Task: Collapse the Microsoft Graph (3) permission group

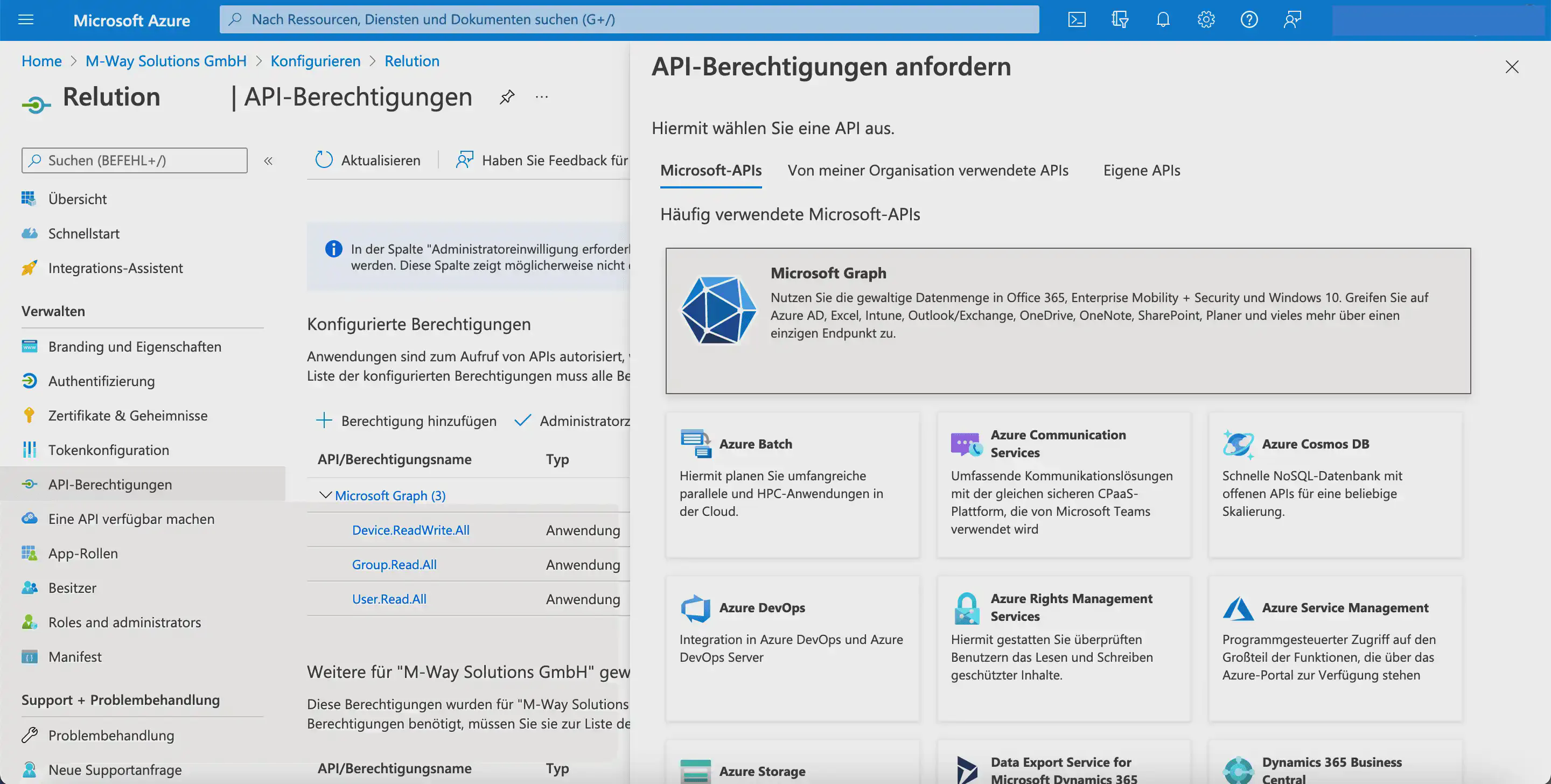Action: coord(325,495)
